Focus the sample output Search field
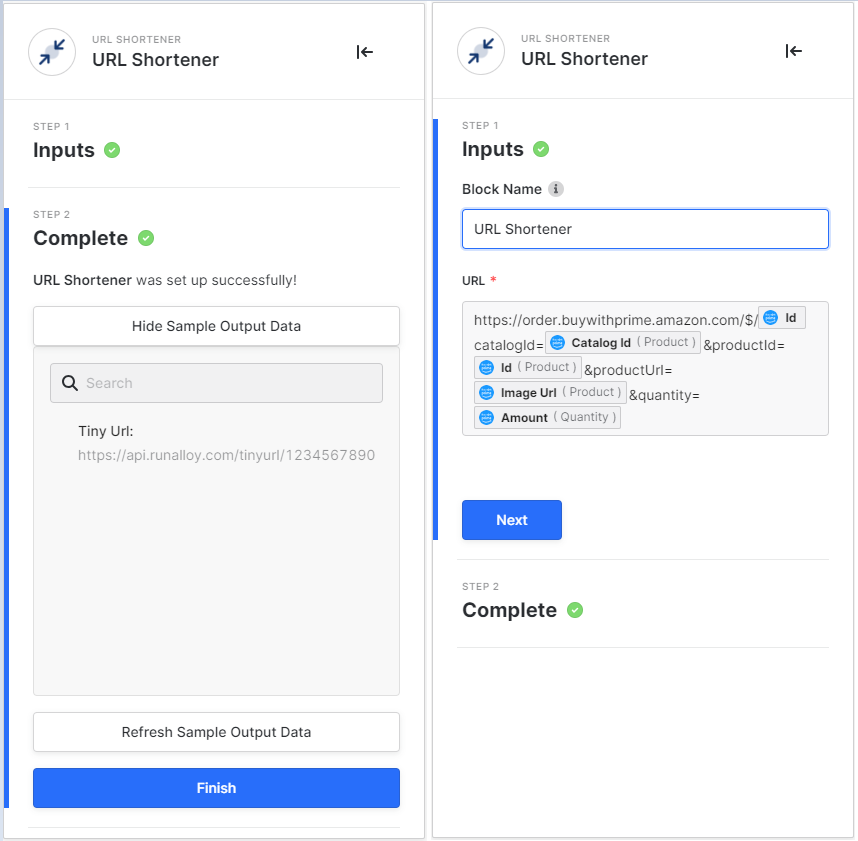Screen dimensions: 858x841 230,383
